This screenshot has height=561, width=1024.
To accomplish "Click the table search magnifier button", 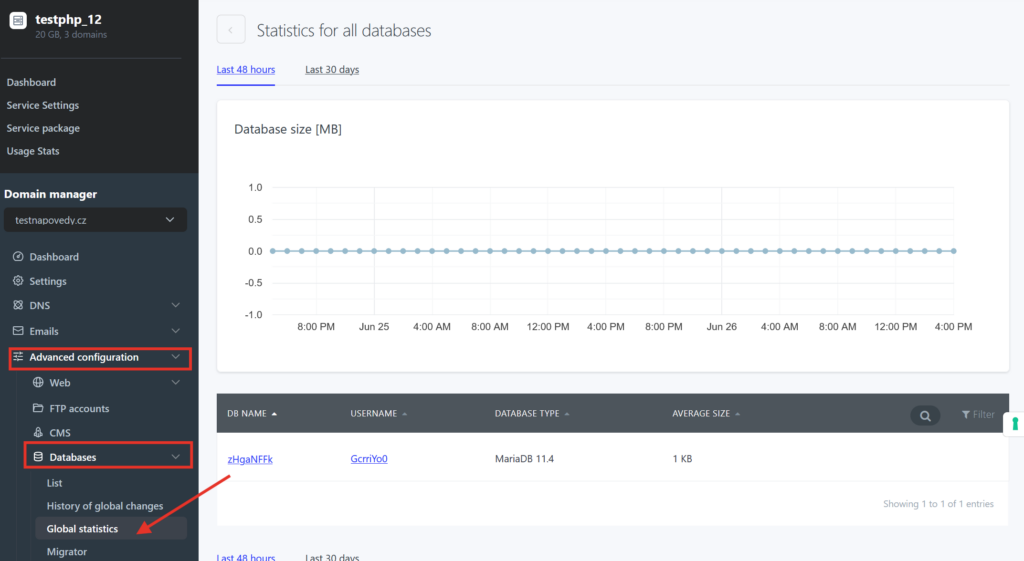I will [925, 415].
